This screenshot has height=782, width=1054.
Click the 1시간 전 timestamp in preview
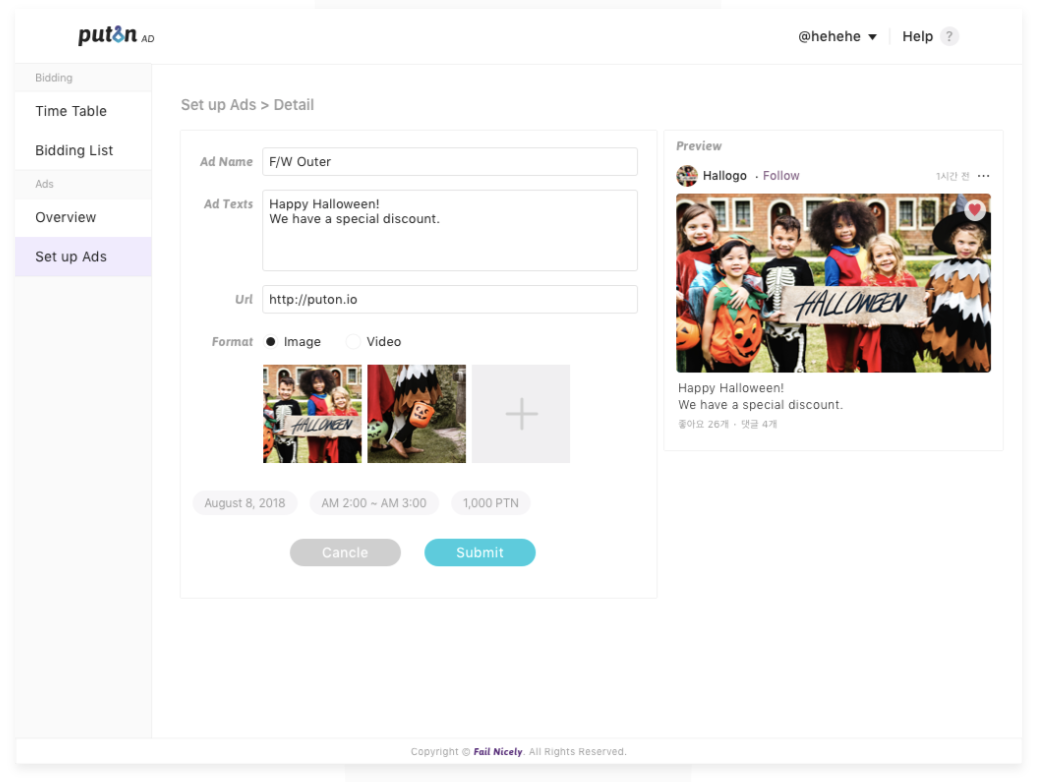tap(952, 176)
